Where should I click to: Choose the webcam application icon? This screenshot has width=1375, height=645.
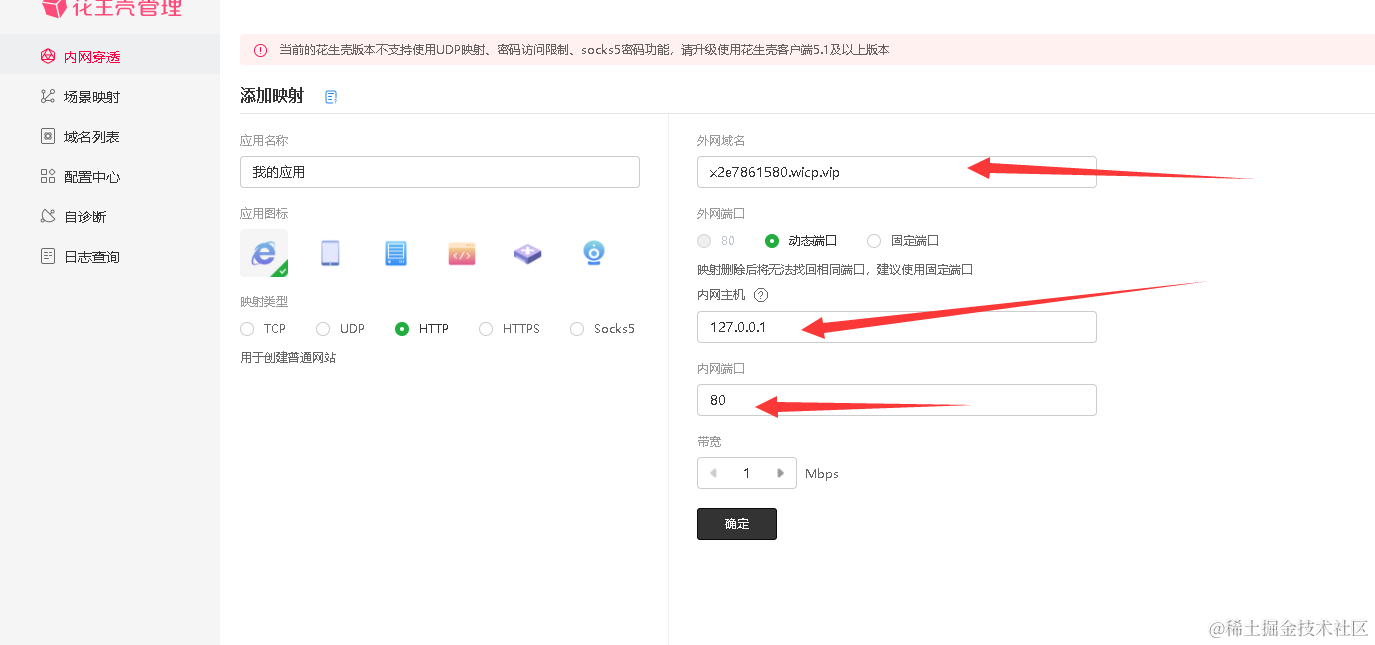tap(593, 253)
